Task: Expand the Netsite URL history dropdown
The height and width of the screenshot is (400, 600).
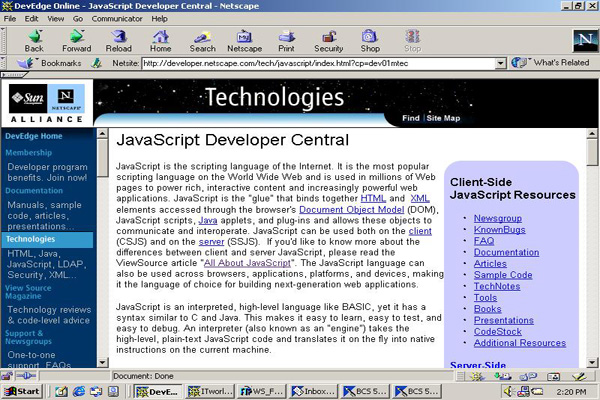Action: (501, 63)
